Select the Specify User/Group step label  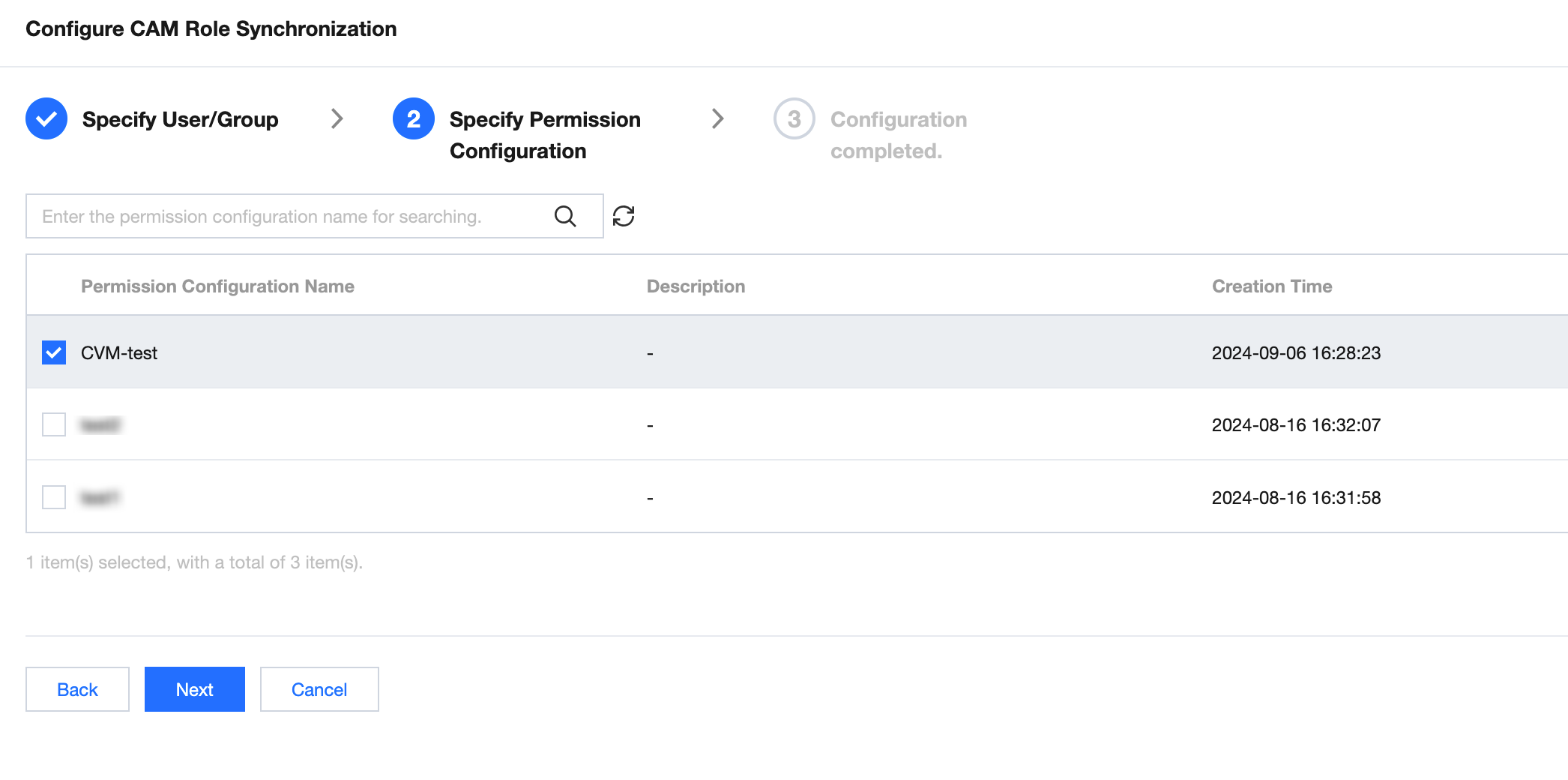[x=180, y=119]
